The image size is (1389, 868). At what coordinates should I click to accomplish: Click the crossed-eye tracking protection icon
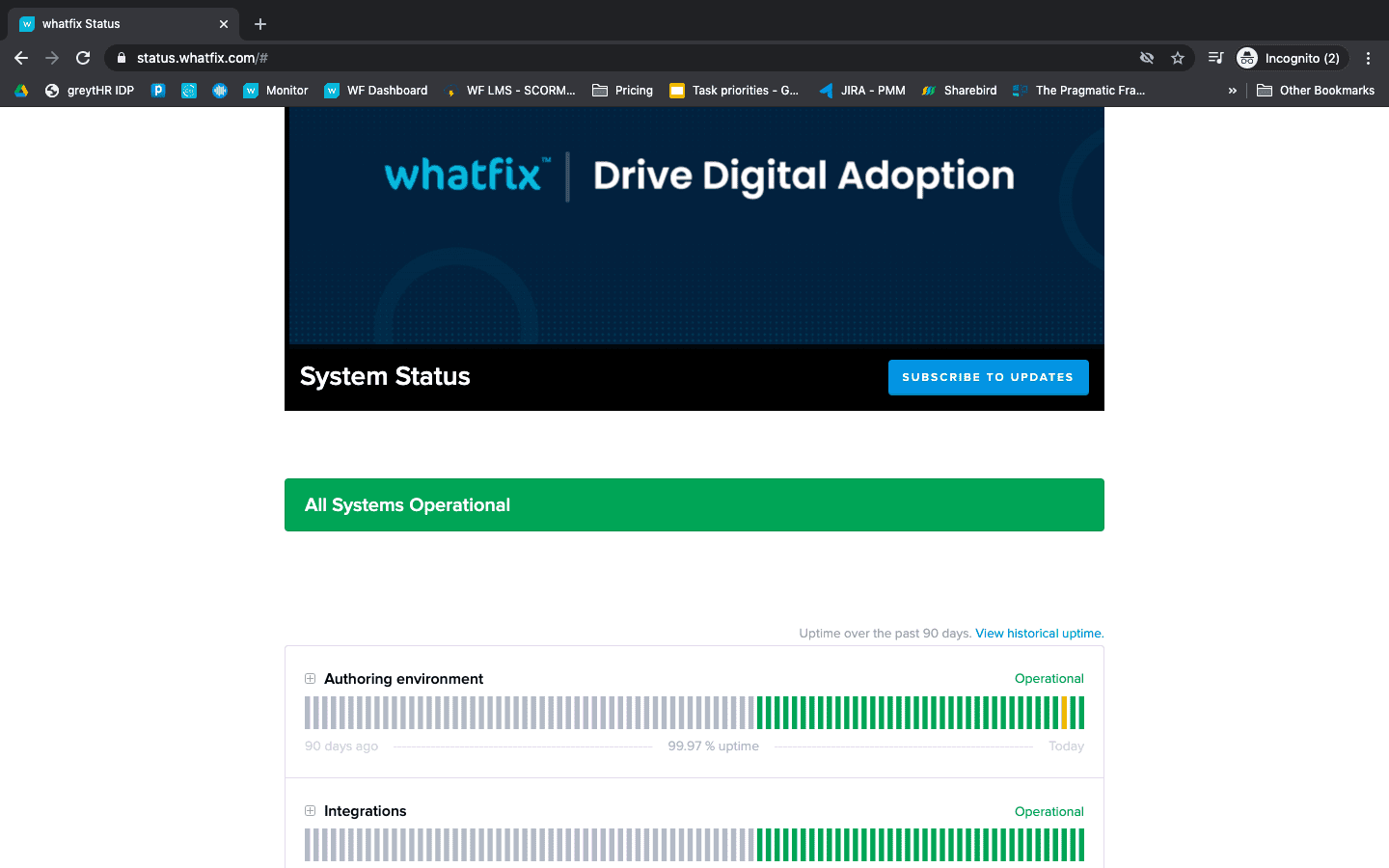(x=1147, y=58)
